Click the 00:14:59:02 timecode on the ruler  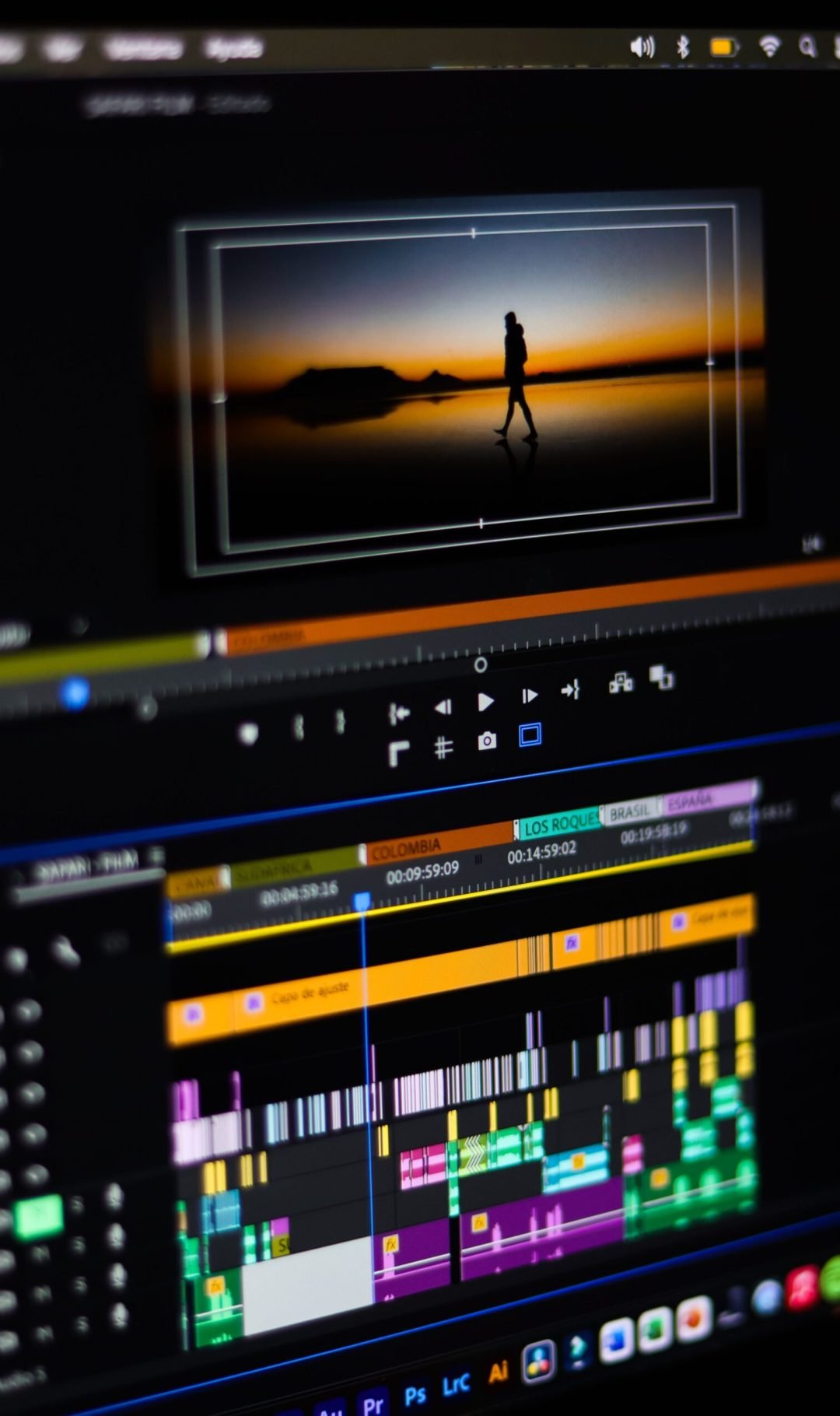point(541,853)
